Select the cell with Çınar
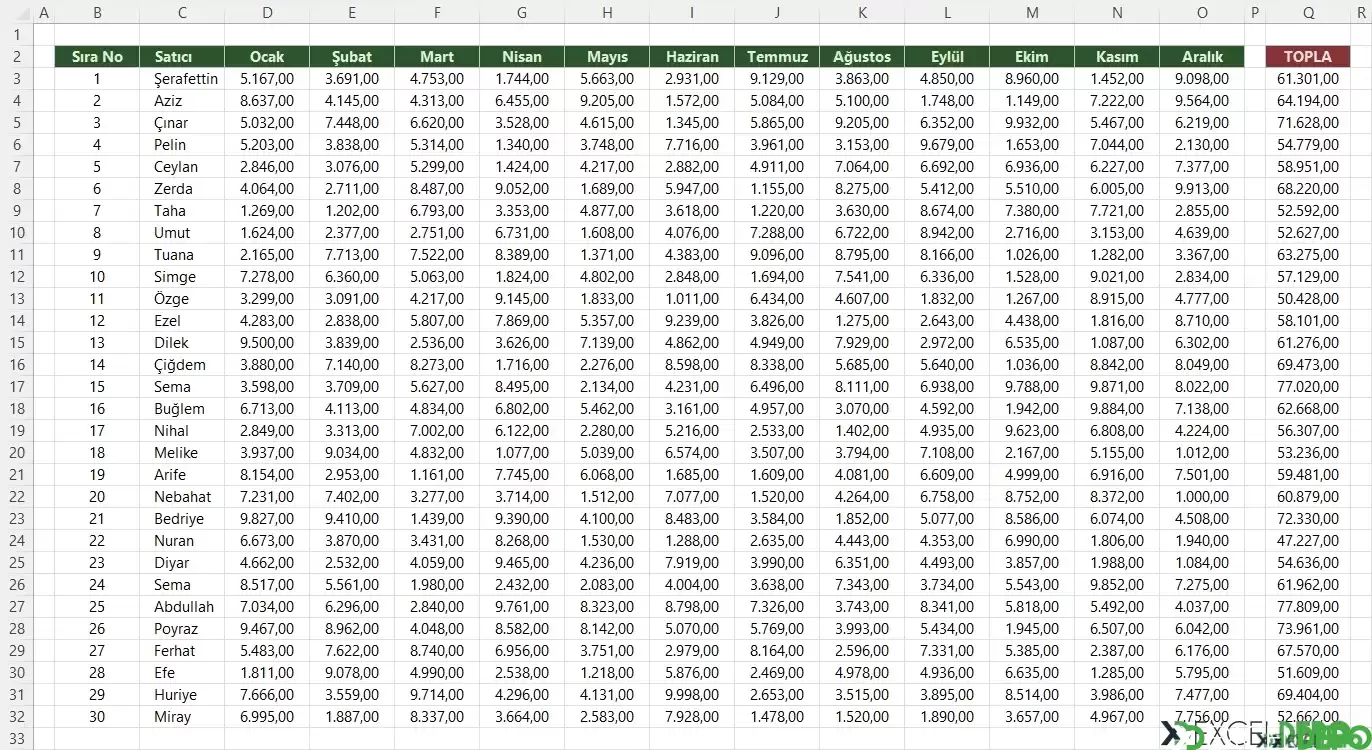The image size is (1372, 750). [182, 123]
